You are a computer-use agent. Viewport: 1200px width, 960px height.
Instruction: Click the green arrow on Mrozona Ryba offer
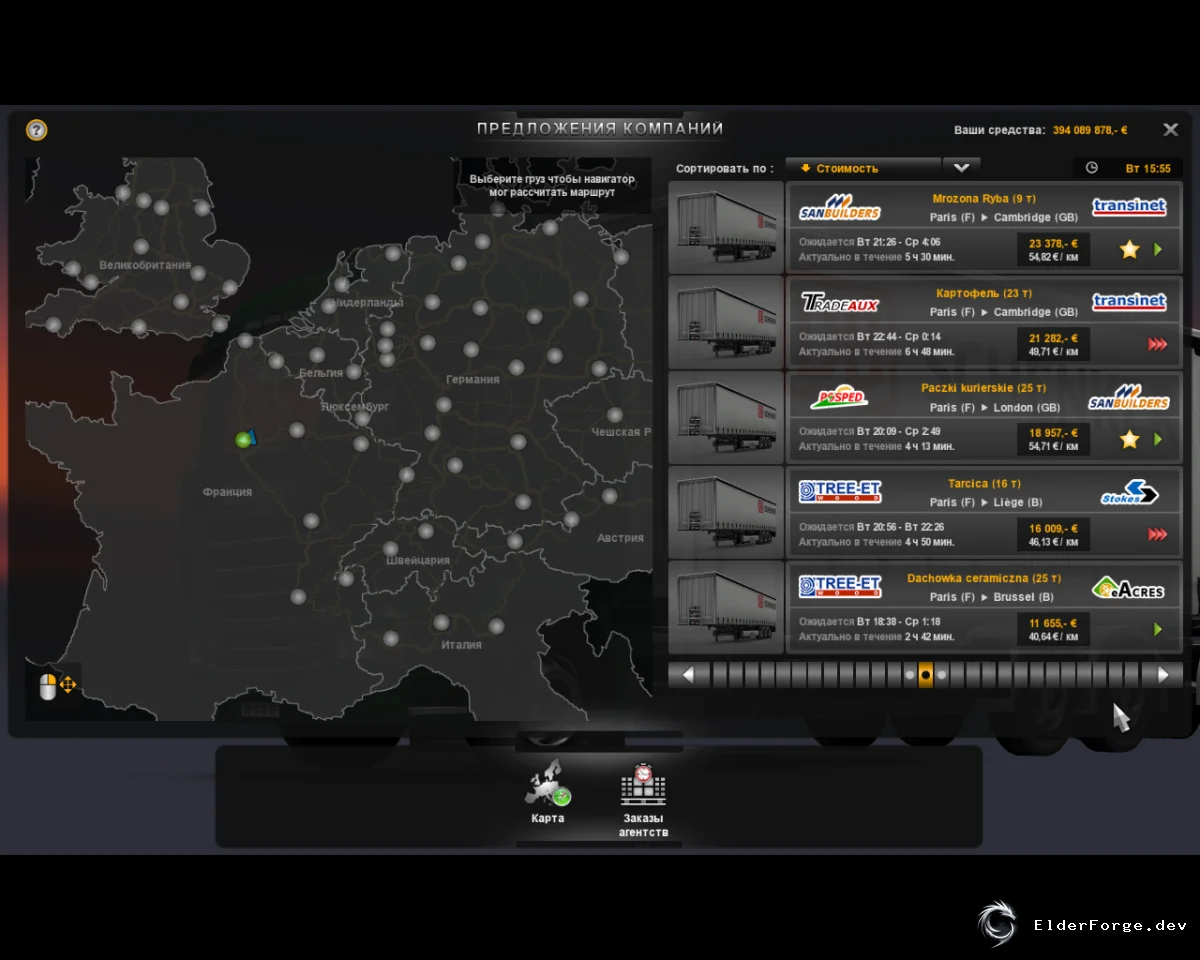pos(1158,249)
